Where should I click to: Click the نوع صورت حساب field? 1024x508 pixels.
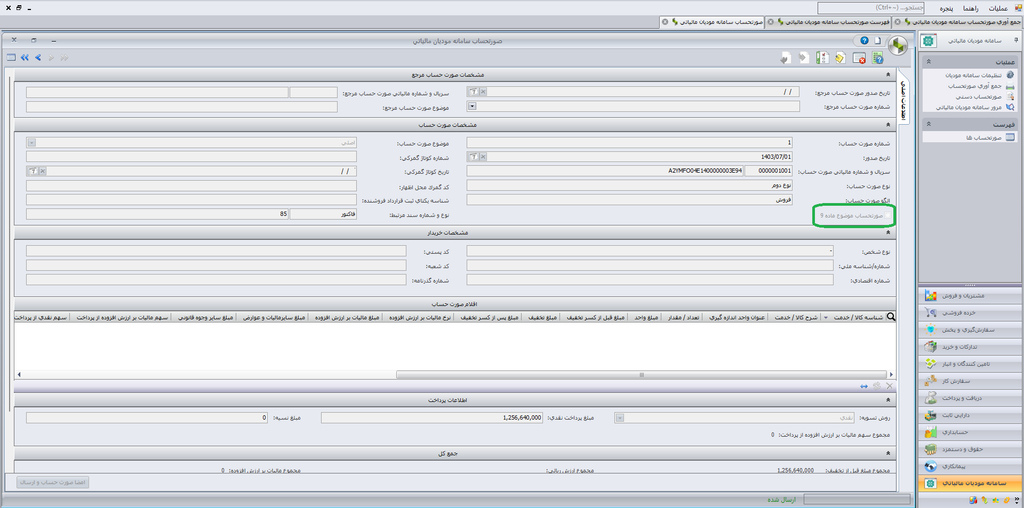[x=630, y=185]
